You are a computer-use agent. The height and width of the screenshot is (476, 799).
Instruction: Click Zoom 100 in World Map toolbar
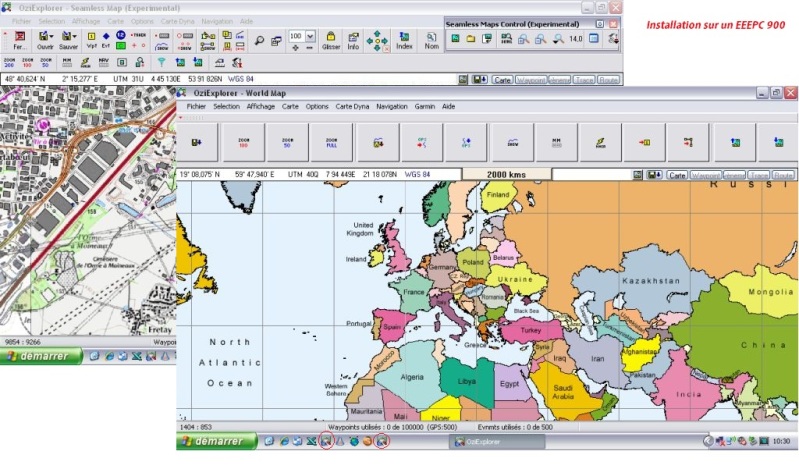click(x=244, y=143)
